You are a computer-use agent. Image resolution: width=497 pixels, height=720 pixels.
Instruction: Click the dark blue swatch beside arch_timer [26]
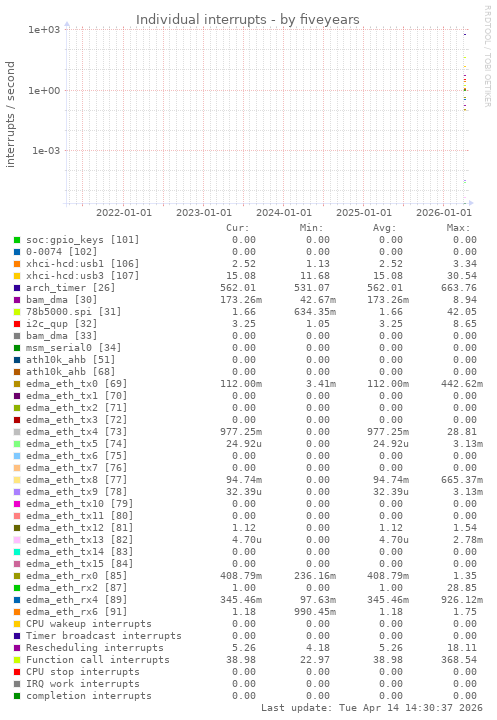17,288
